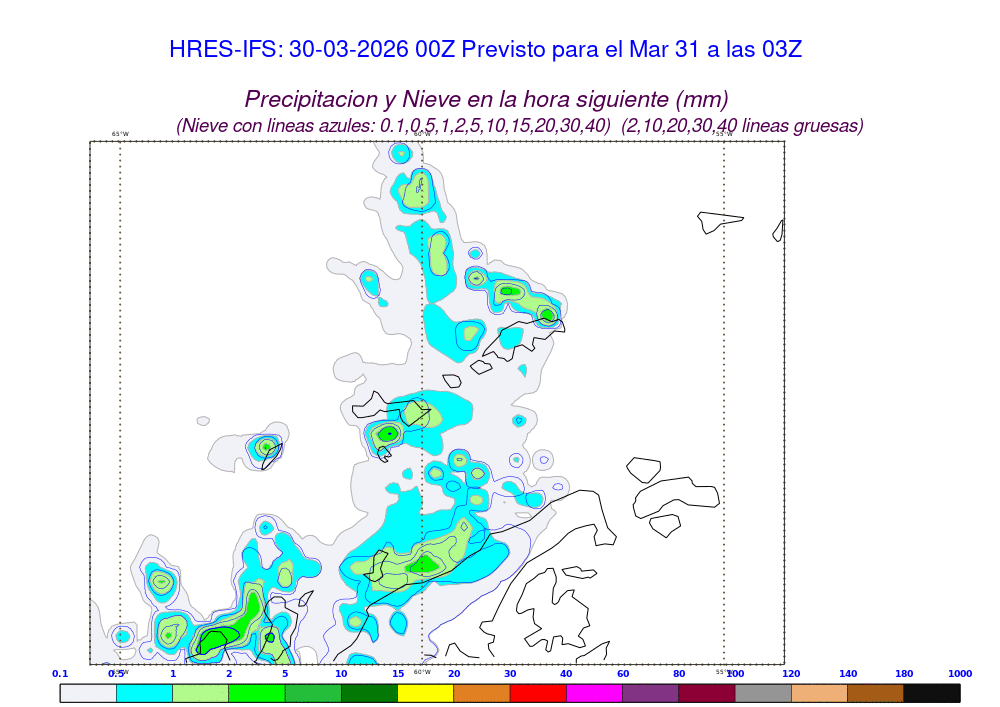Click the '0.1' value at legend's left end
1000x707 pixels.
(60, 674)
